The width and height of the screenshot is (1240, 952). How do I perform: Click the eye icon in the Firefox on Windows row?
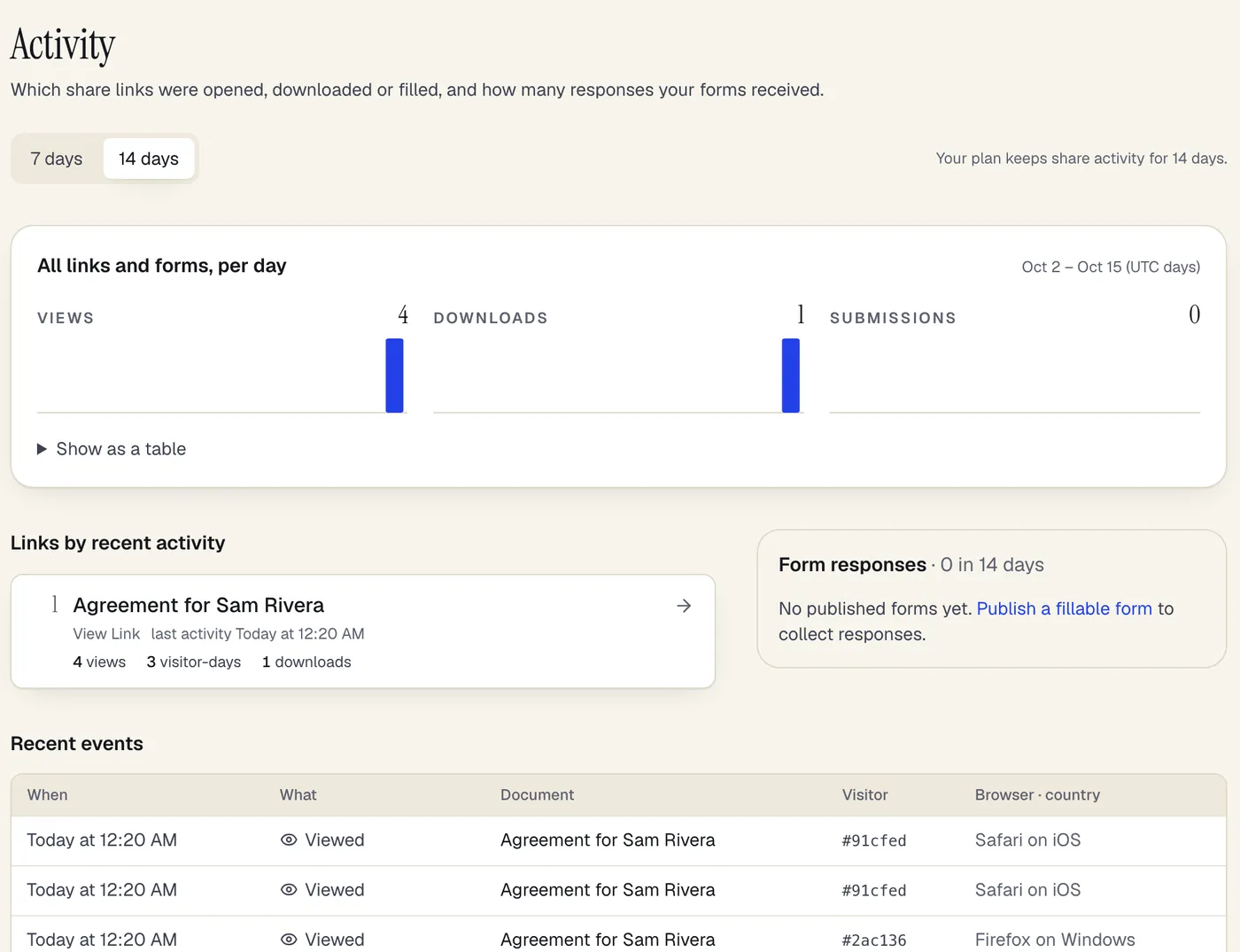click(x=289, y=940)
